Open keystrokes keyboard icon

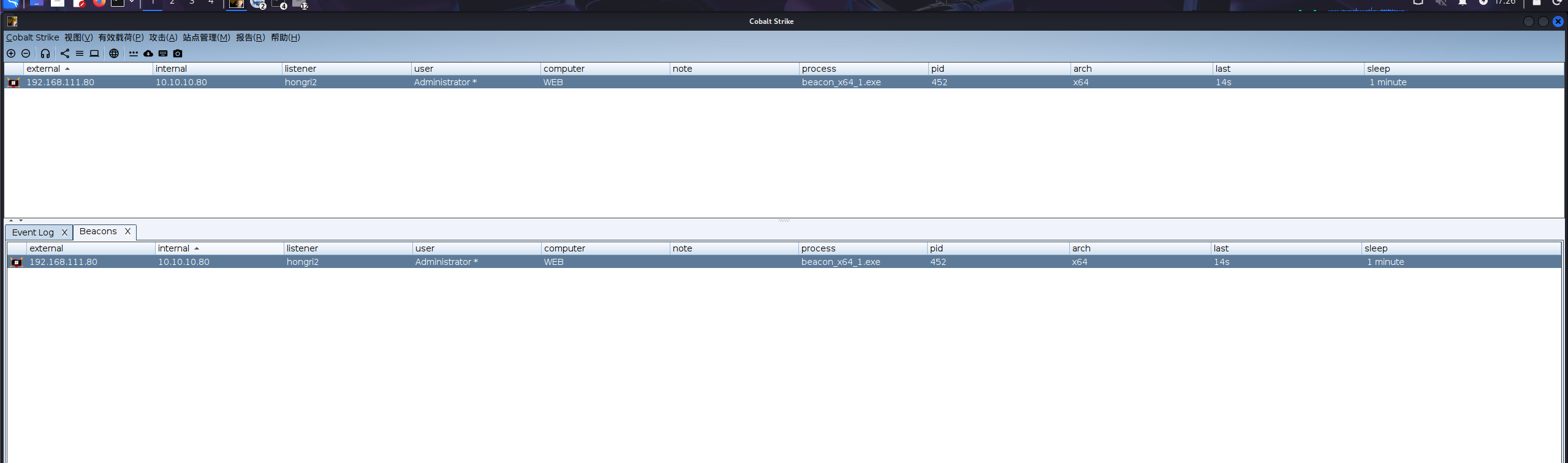pyautogui.click(x=163, y=53)
